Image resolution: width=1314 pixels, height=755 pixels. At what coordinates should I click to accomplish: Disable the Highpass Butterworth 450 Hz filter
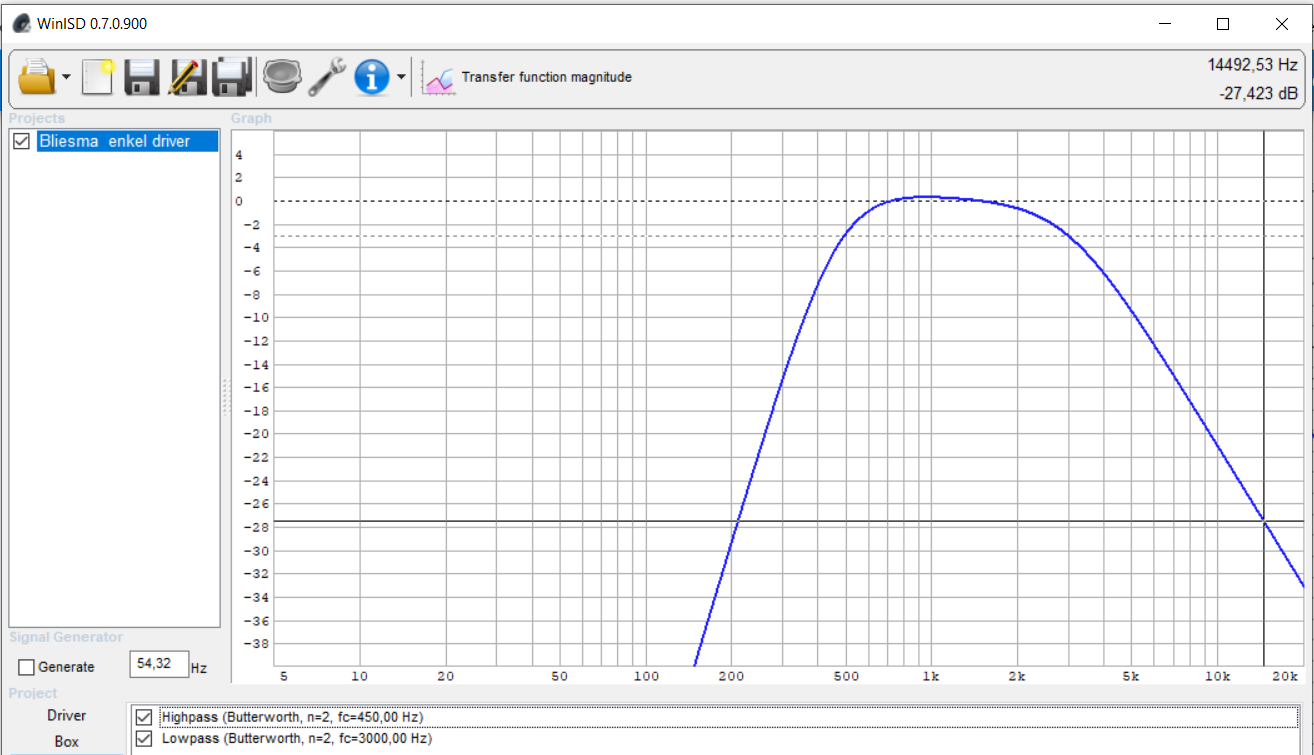(145, 717)
